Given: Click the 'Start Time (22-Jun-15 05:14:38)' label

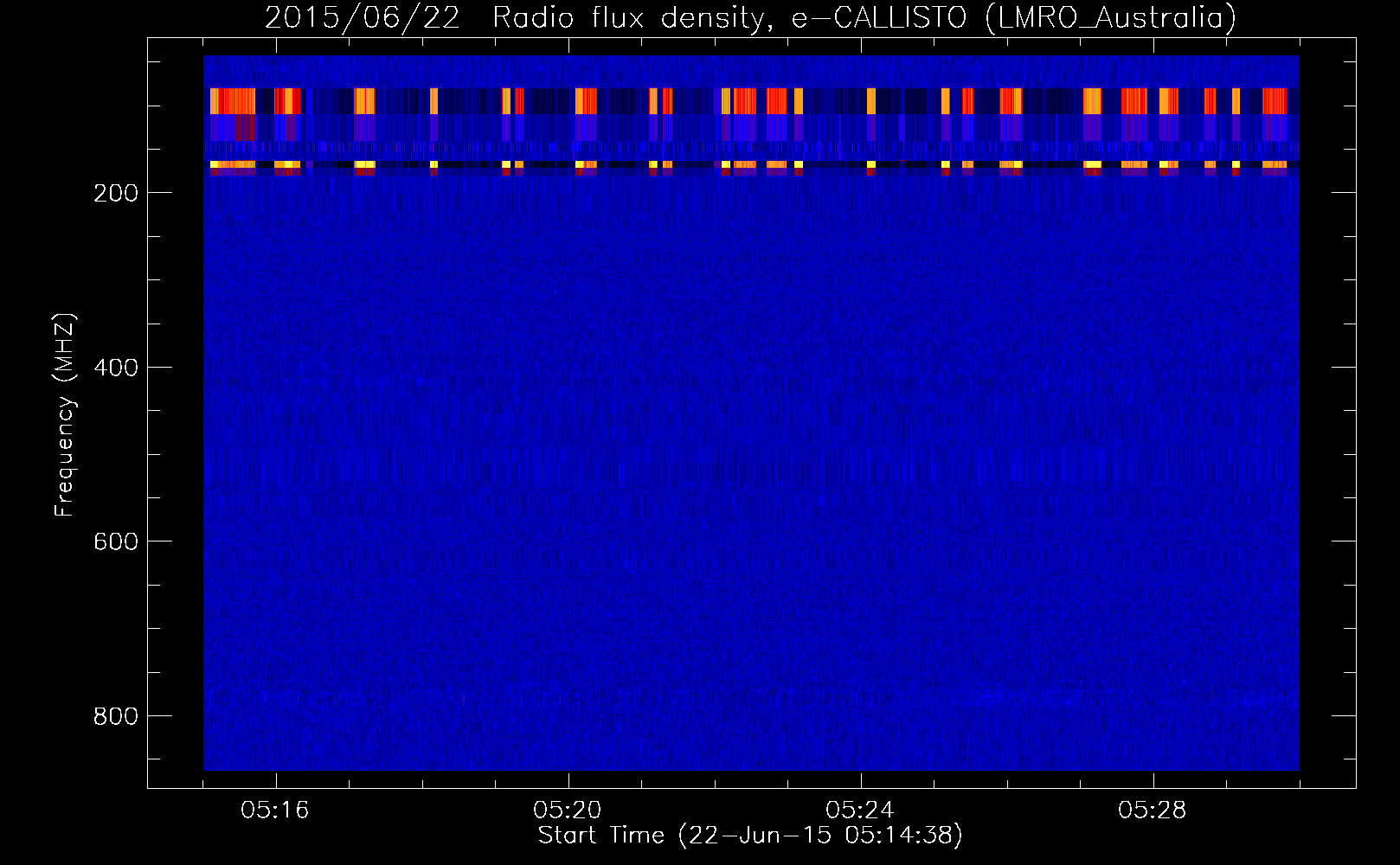Looking at the screenshot, I should (x=750, y=836).
